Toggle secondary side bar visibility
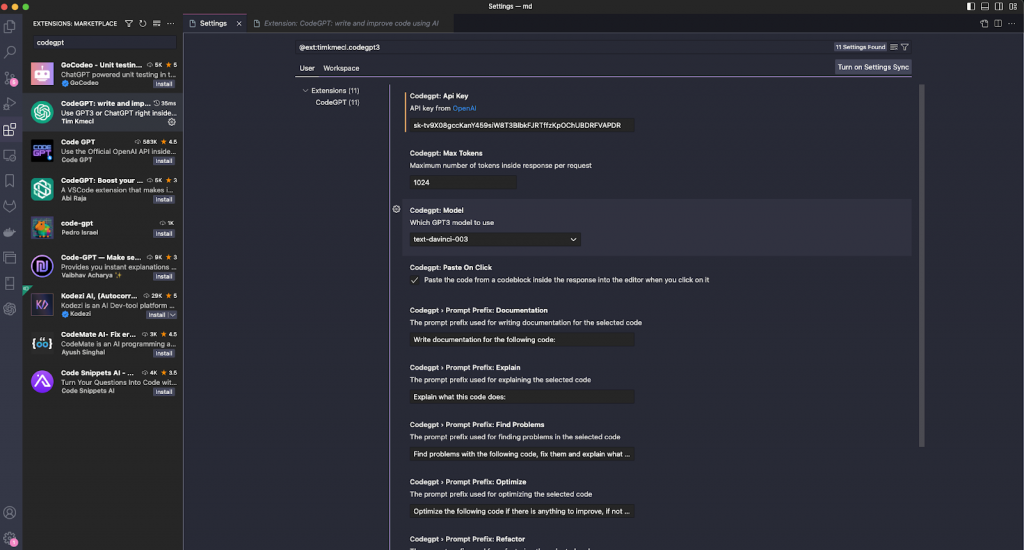1024x550 pixels. pyautogui.click(x=999, y=7)
